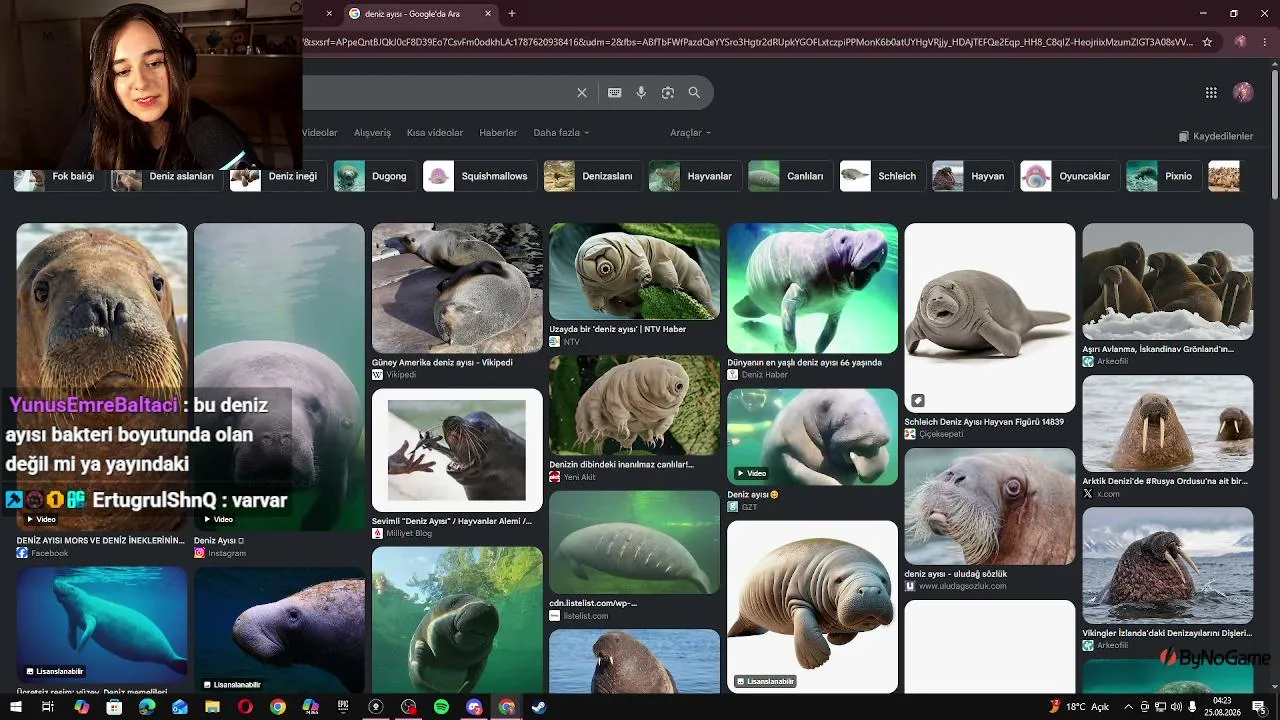1280x720 pixels.
Task: Open 'Dünyanın en yaşlı deniz ayısı' image
Action: pyautogui.click(x=812, y=288)
